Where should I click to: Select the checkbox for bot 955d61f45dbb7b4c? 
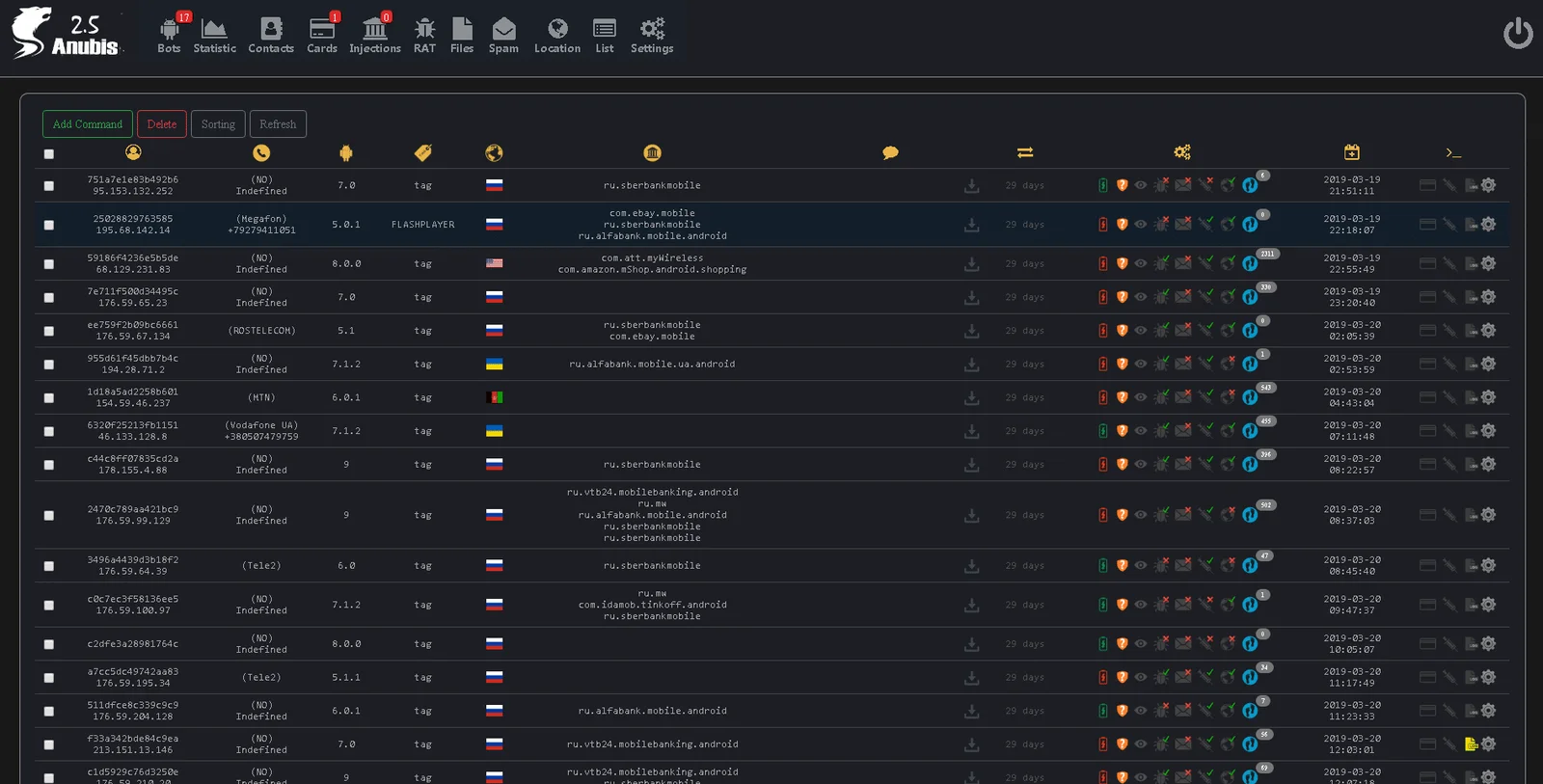tap(49, 365)
